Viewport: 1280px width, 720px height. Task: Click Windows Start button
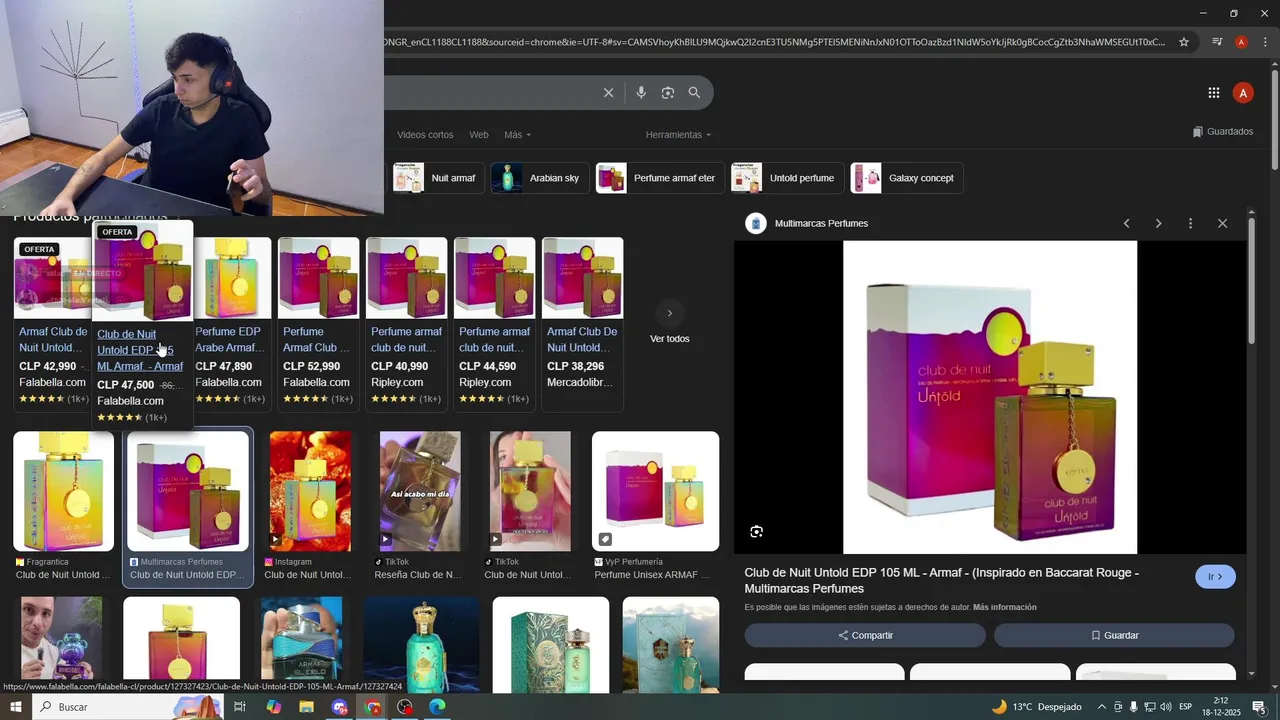[x=15, y=707]
